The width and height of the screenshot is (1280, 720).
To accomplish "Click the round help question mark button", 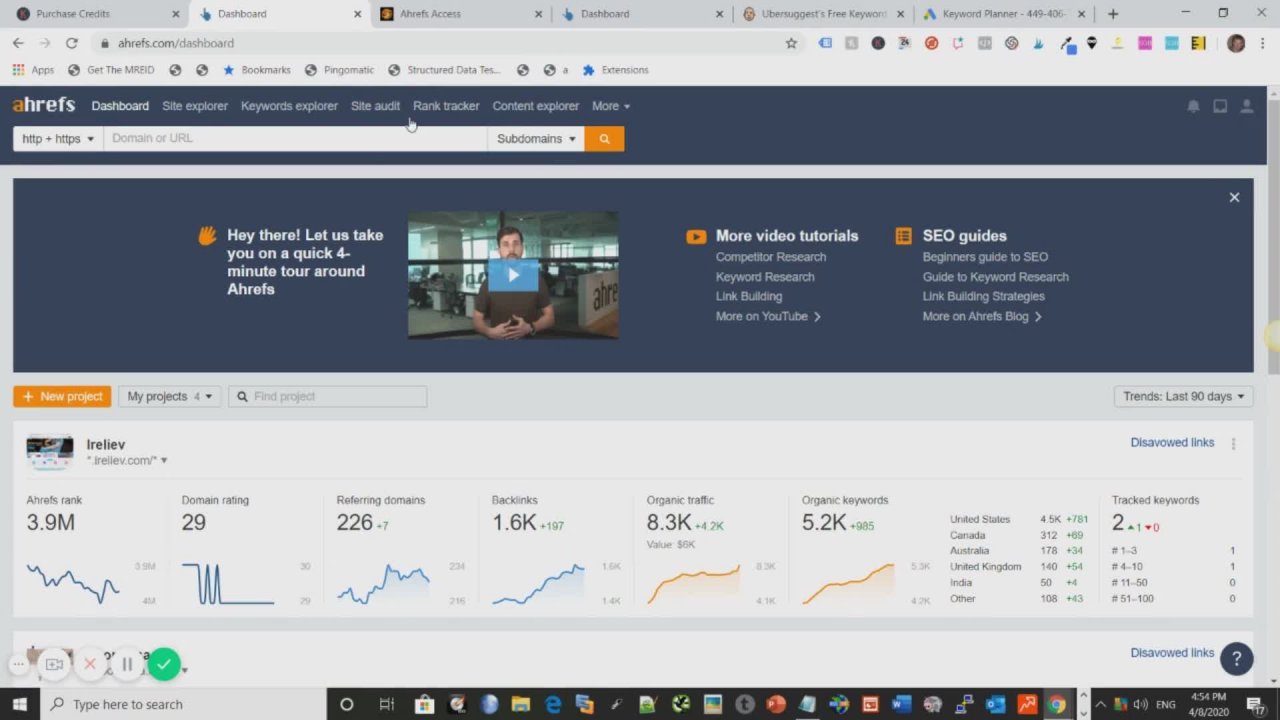I will (1237, 658).
